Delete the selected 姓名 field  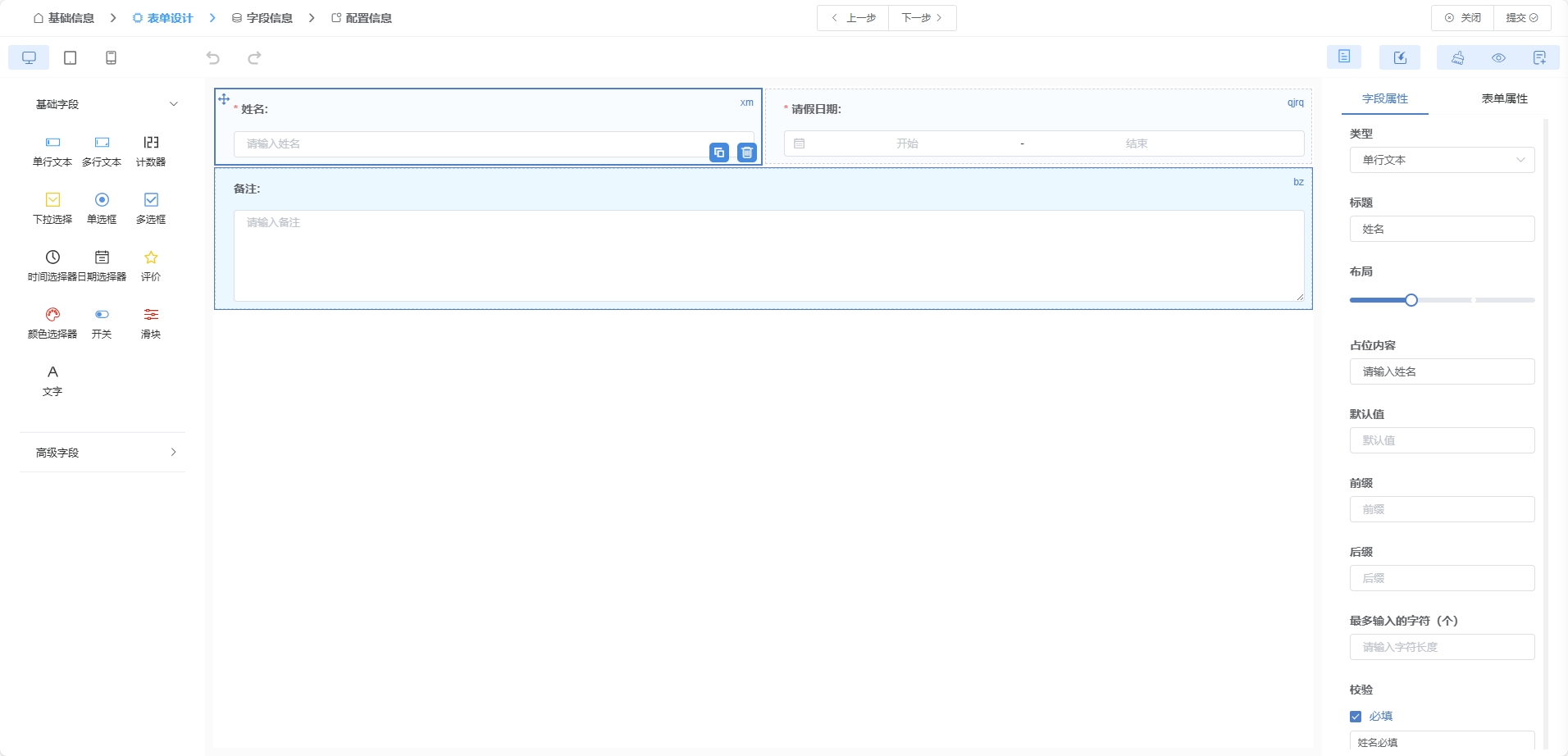747,153
